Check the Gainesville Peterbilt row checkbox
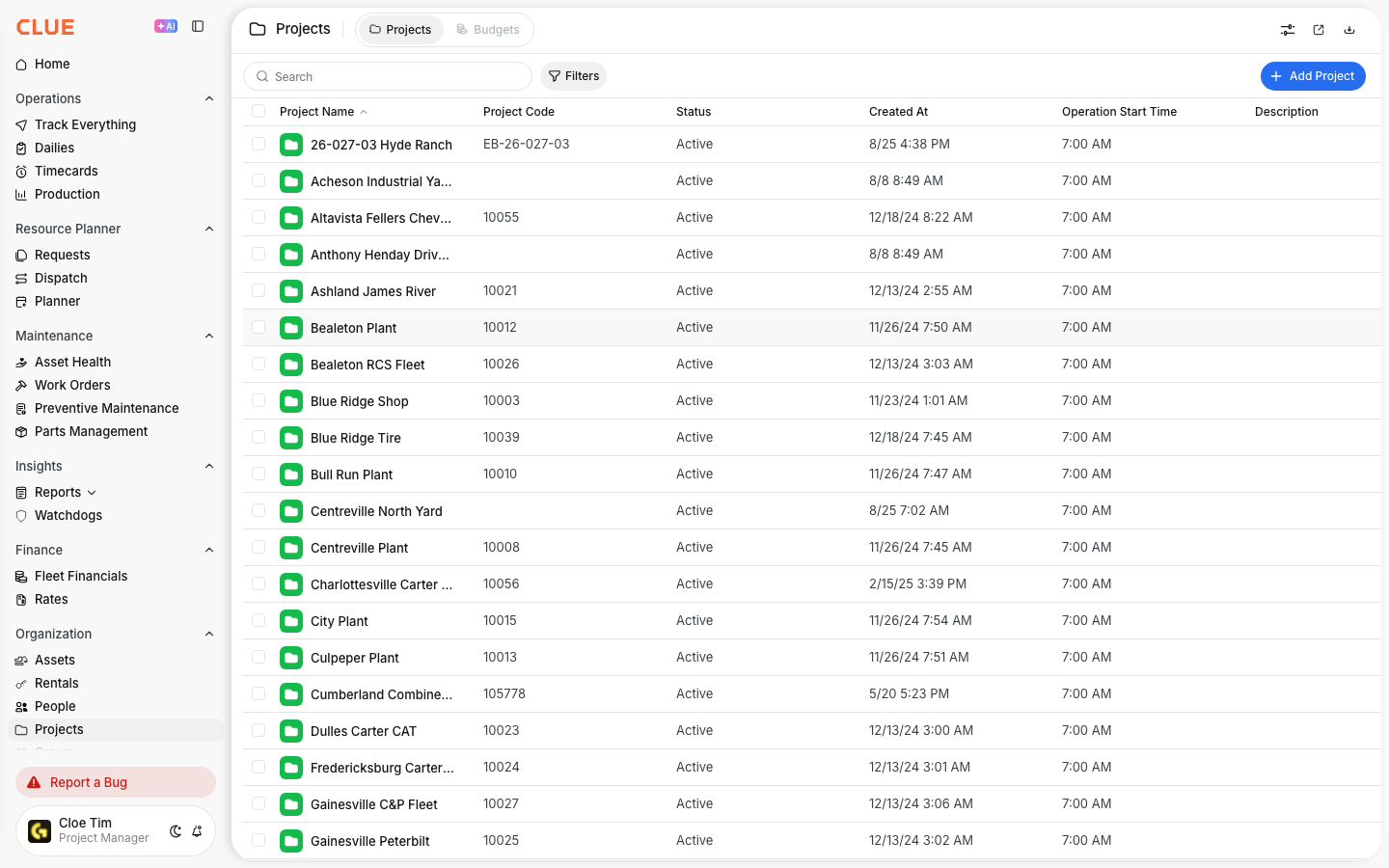 [x=259, y=840]
